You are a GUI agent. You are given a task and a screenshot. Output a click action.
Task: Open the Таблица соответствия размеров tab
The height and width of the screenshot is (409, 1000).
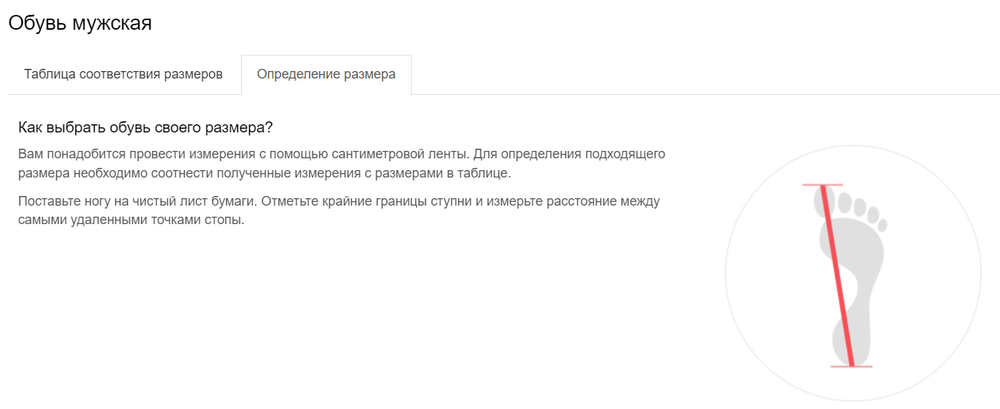click(123, 75)
